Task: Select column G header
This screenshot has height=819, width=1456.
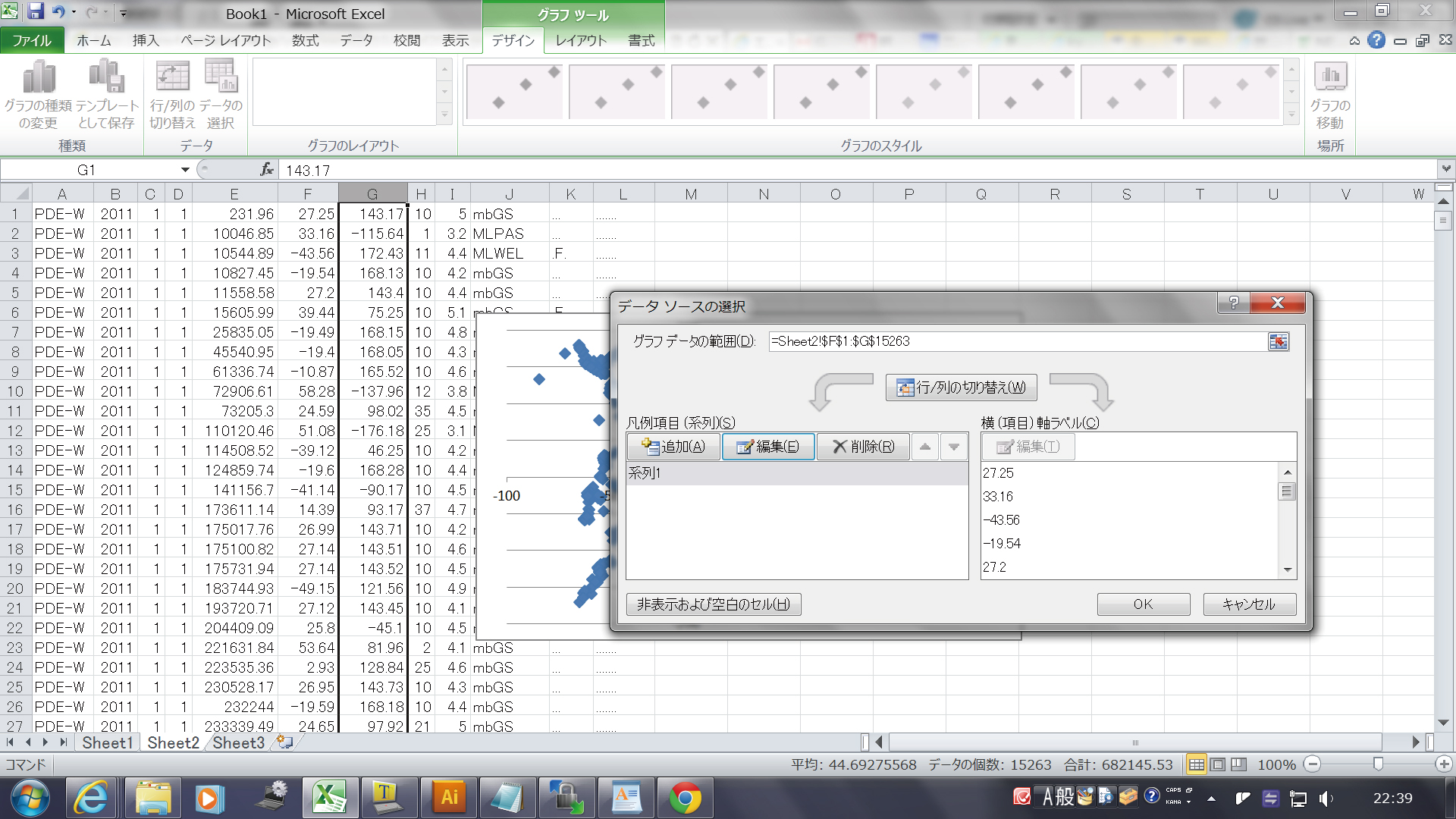Action: pos(372,193)
